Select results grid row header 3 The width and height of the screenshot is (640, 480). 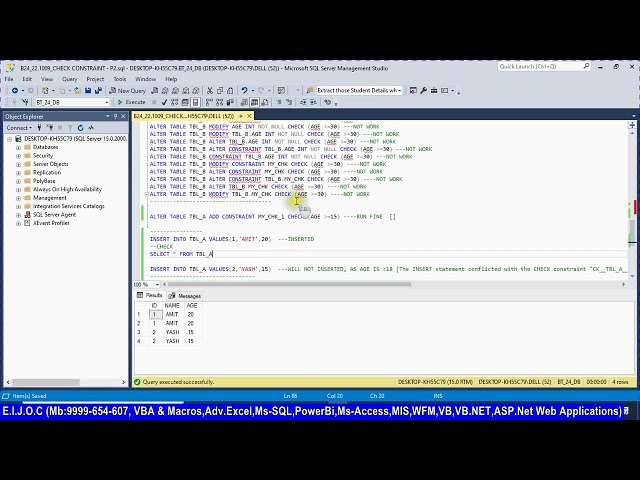tap(139, 332)
